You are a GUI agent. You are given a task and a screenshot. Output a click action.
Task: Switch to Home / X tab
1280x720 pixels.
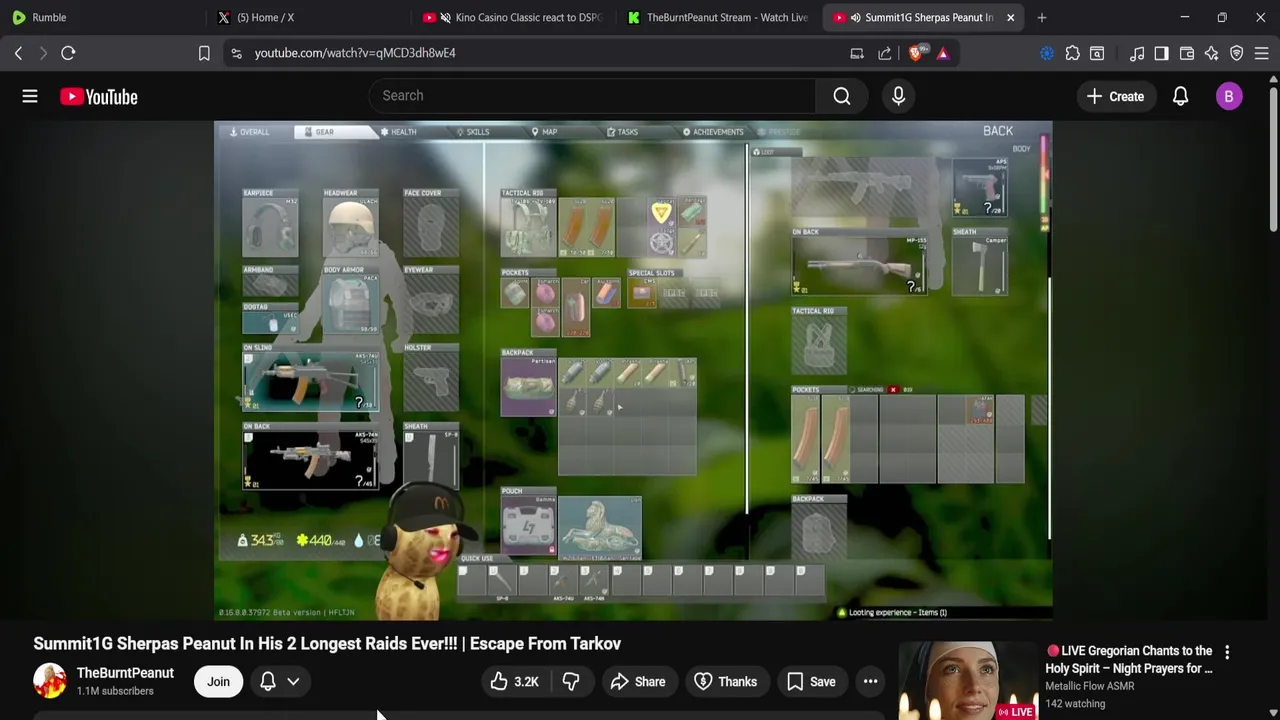[x=307, y=17]
